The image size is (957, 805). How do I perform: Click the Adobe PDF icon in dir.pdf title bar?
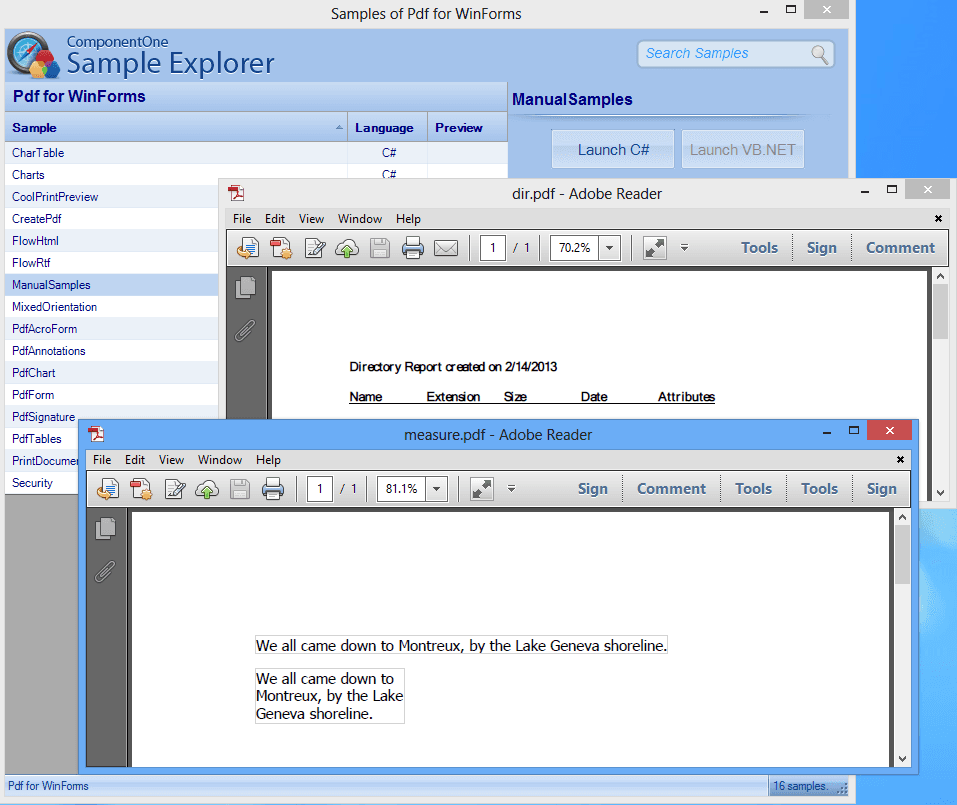tap(236, 193)
